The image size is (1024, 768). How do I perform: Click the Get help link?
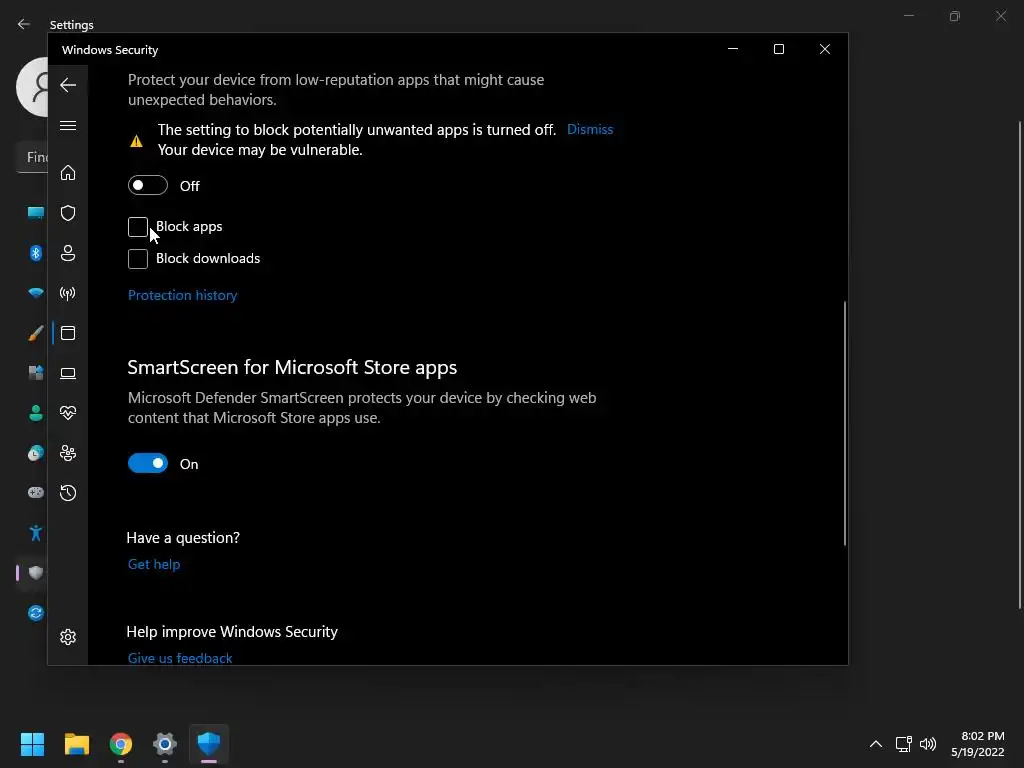[x=153, y=564]
